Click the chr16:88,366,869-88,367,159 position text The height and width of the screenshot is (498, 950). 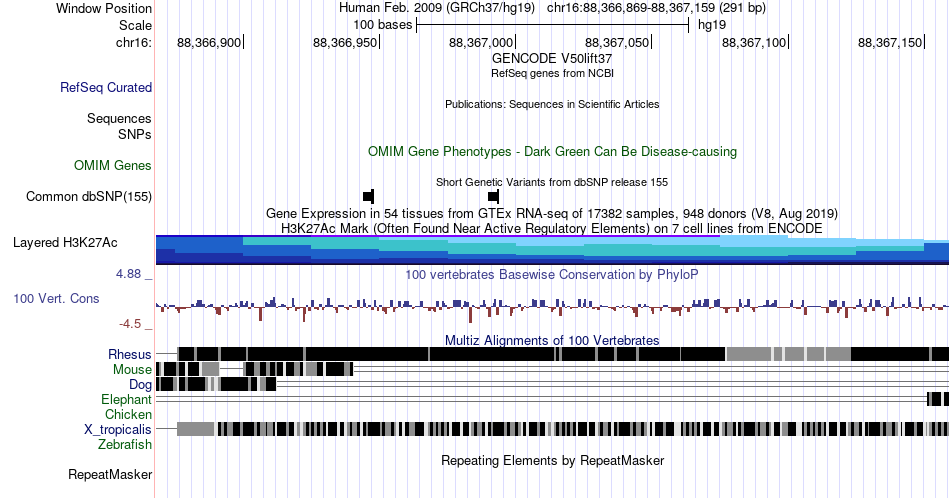pos(656,8)
